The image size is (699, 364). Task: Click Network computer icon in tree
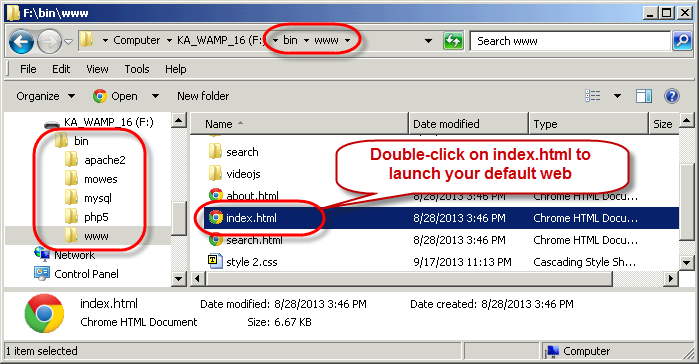point(42,254)
